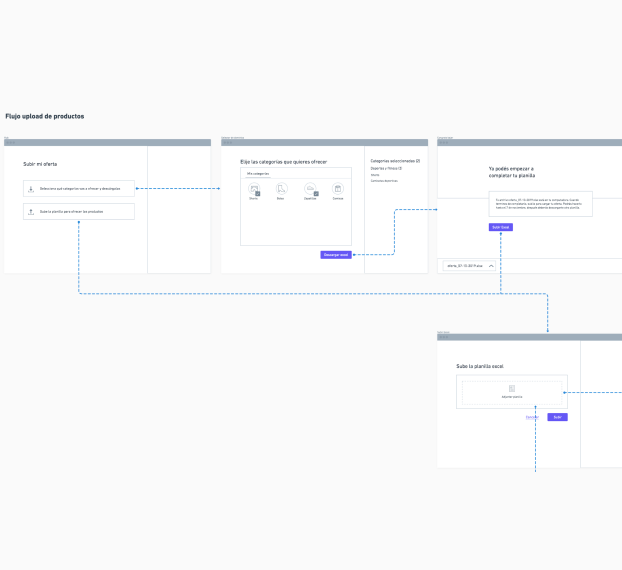Click the informational message box about the downloaded file

540,204
